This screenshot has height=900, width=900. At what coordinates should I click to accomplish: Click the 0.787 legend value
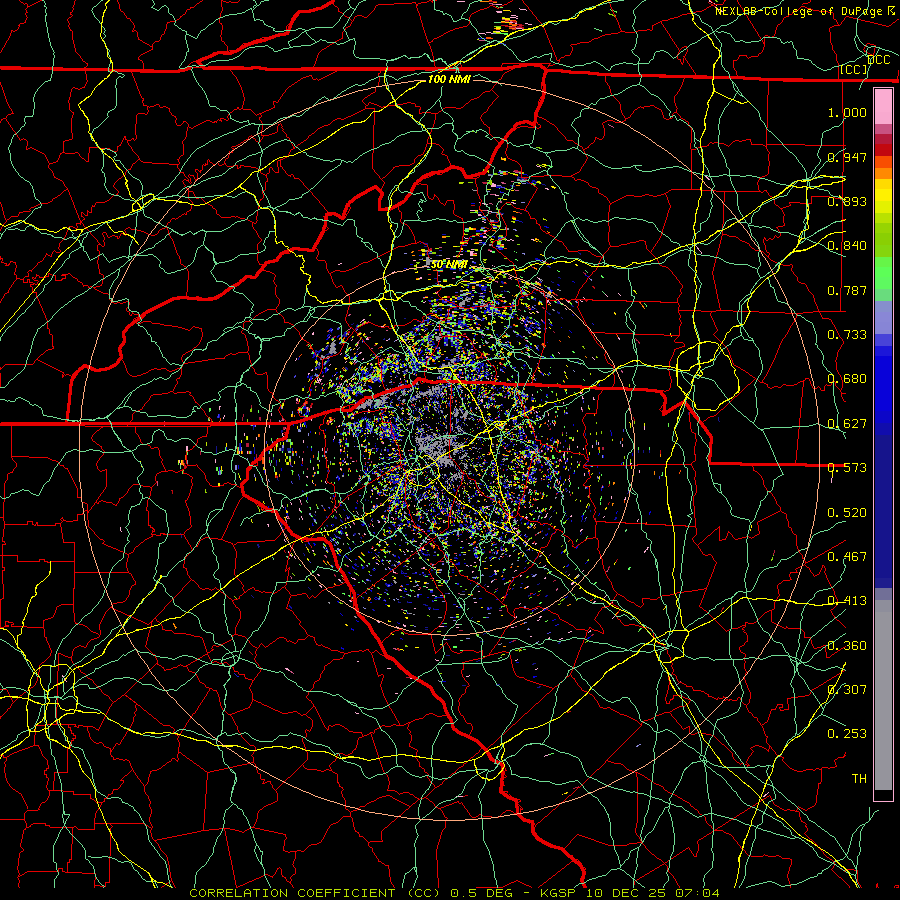click(847, 290)
